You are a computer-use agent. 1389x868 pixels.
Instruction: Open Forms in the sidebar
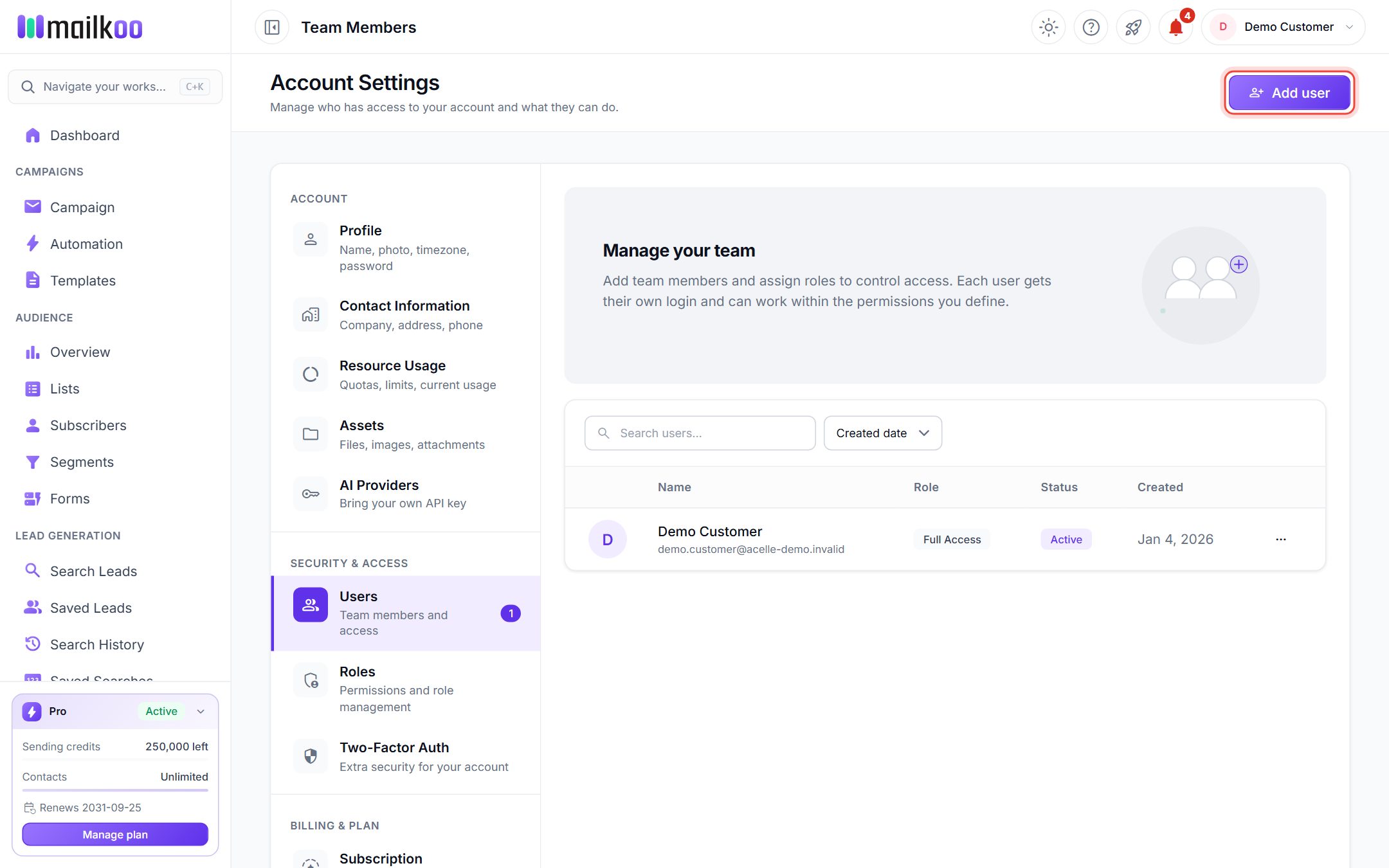pos(115,498)
